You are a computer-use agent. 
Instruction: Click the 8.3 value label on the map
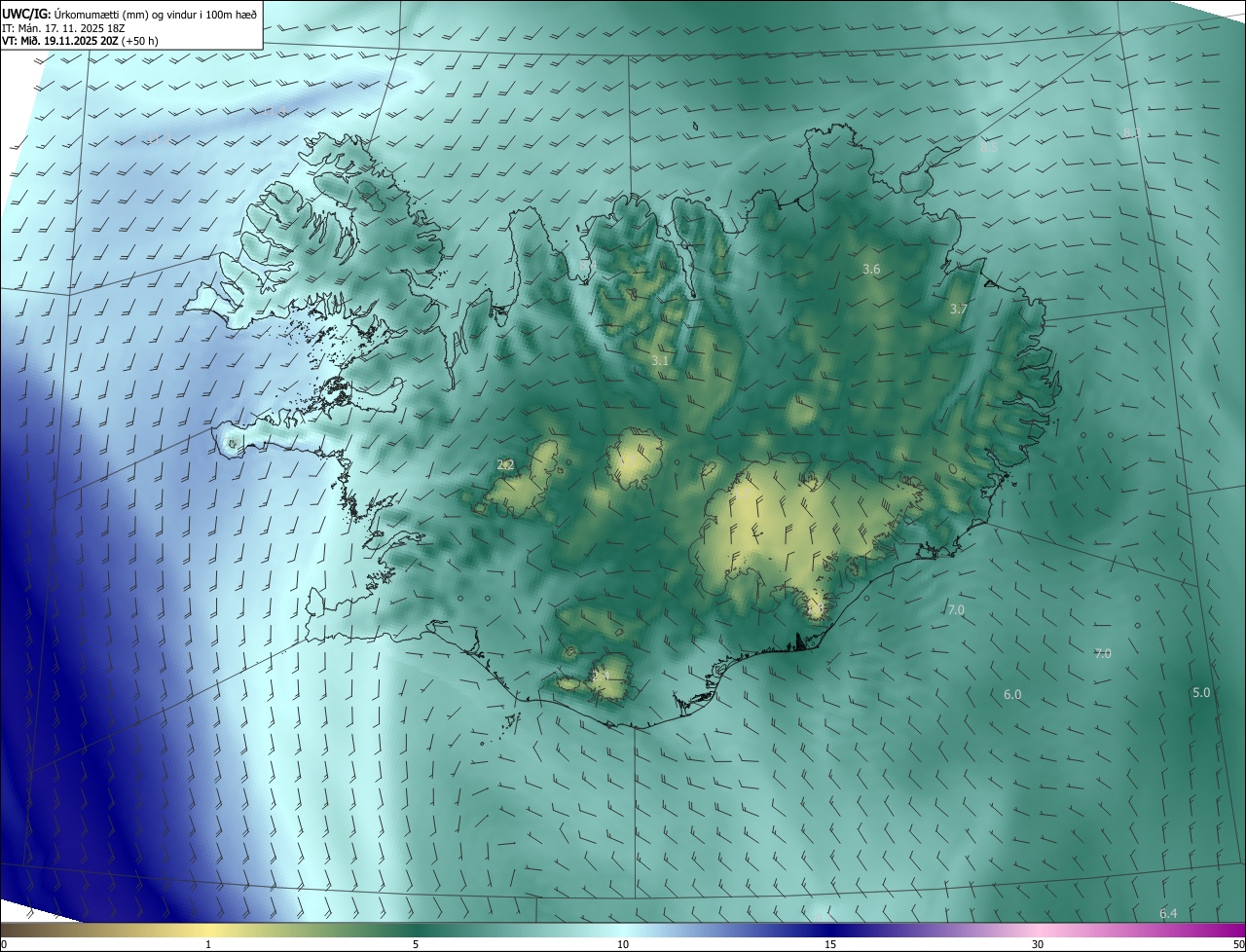[x=1131, y=132]
